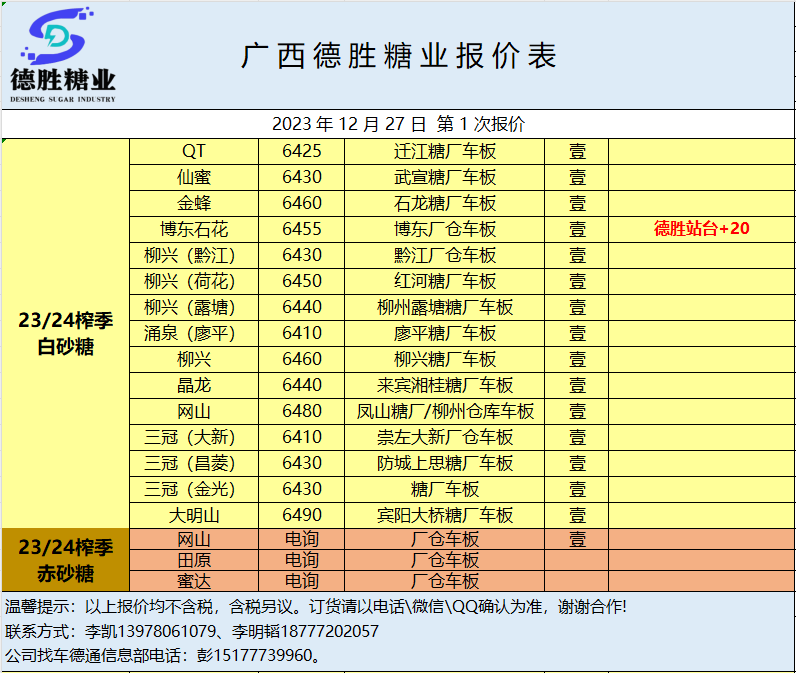Click the price cell 6425

[x=301, y=152]
